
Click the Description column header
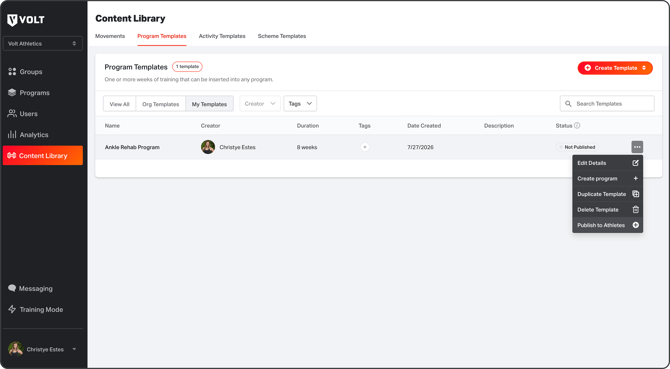click(x=499, y=126)
